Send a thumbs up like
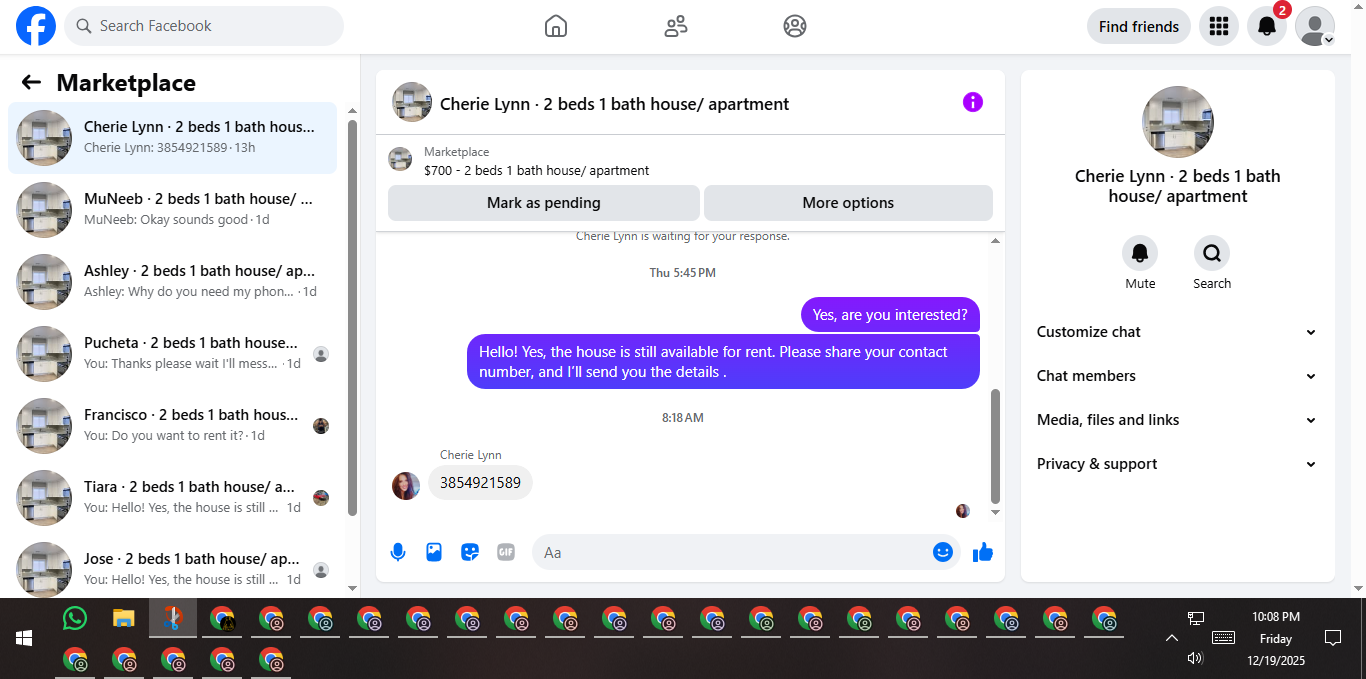Viewport: 1366px width, 679px height. coord(983,552)
